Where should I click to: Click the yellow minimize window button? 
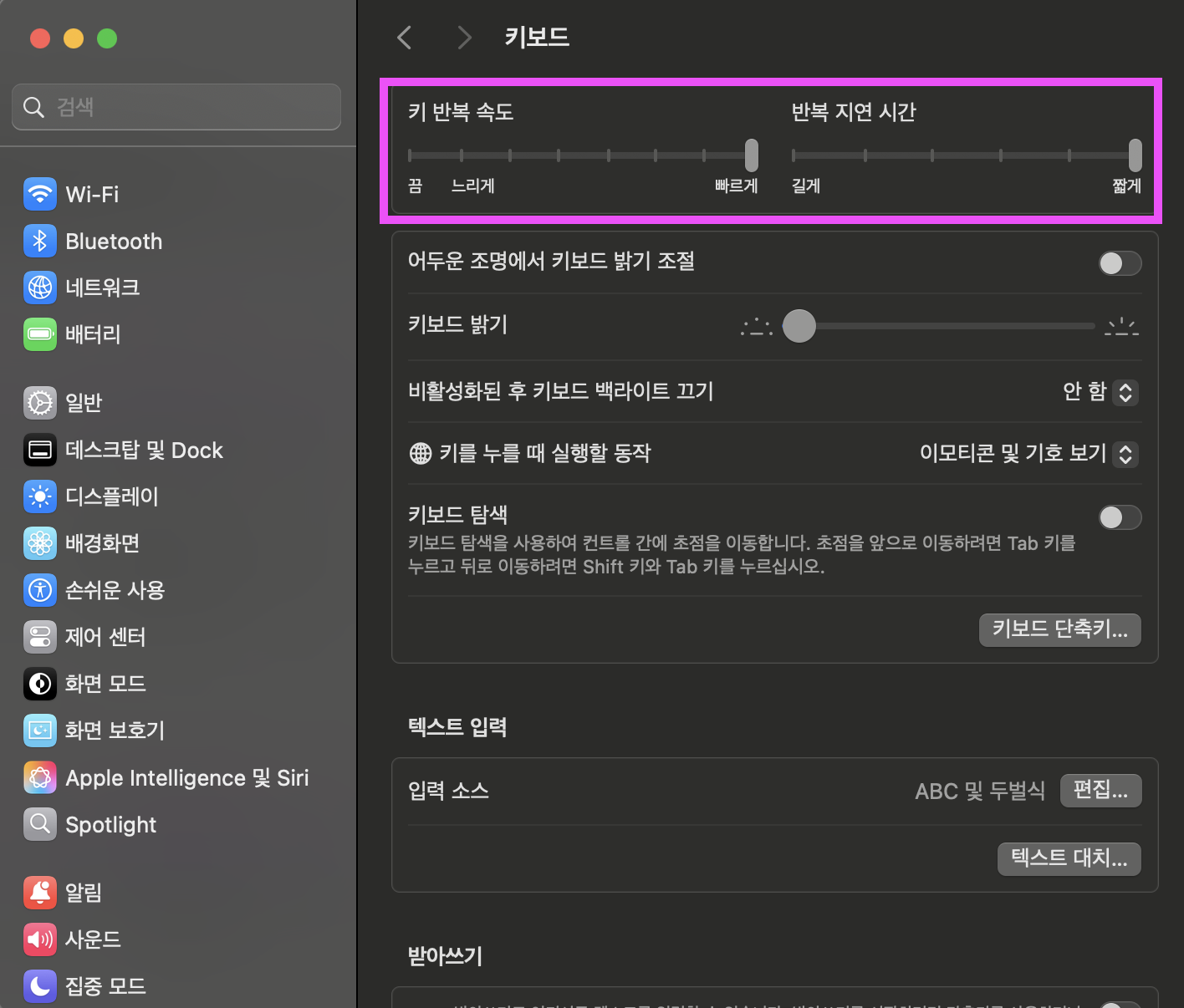pos(74,38)
